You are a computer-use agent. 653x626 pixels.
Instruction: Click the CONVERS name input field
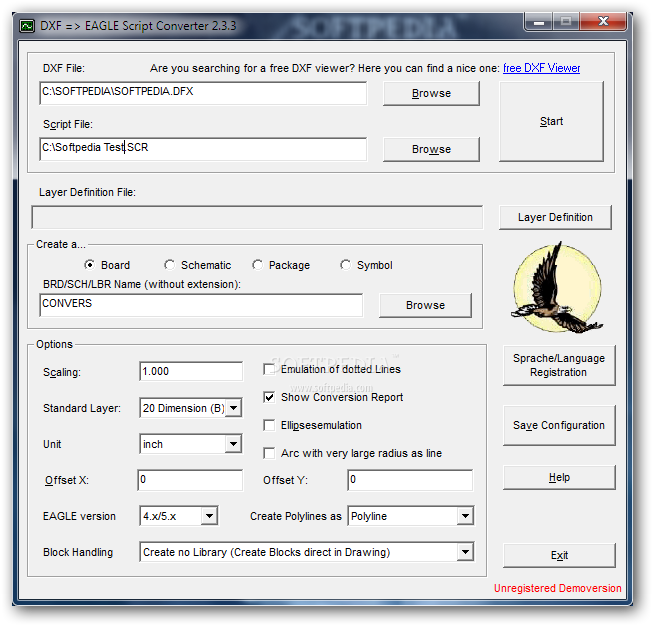(201, 305)
